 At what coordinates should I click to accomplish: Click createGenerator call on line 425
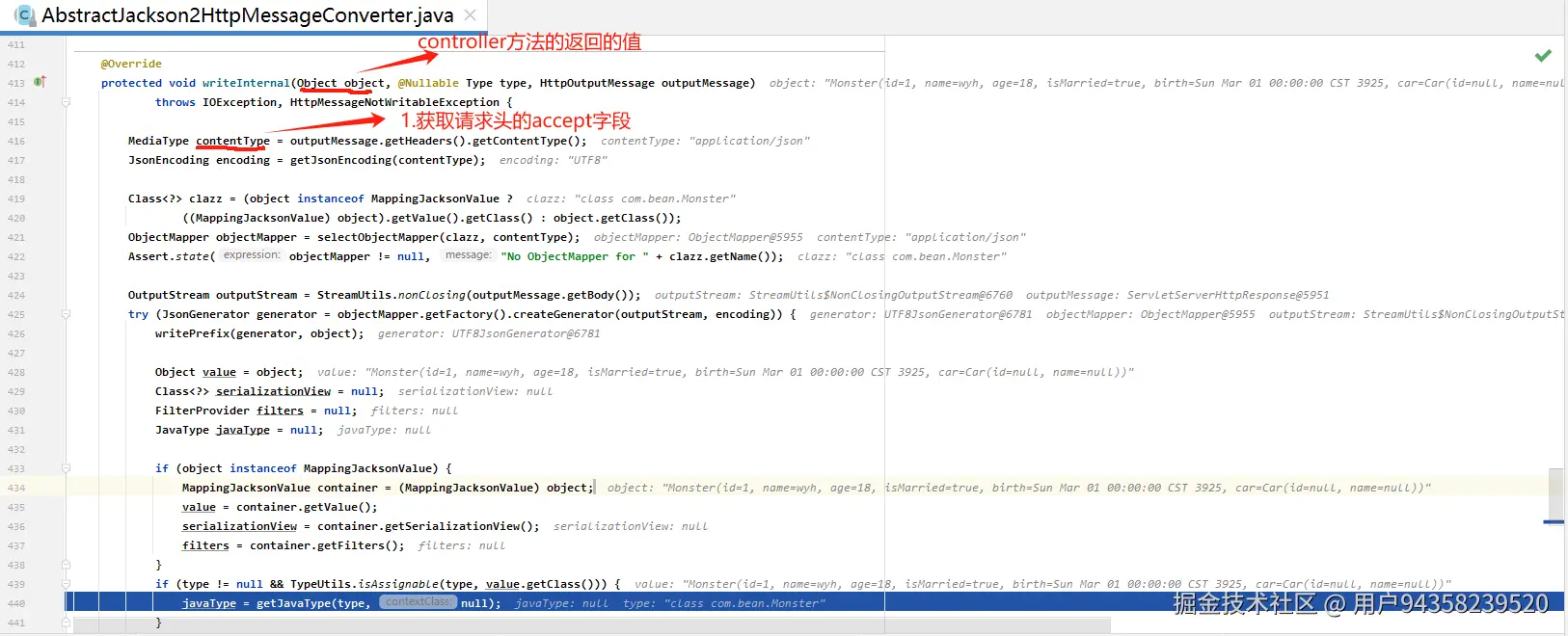pyautogui.click(x=563, y=314)
